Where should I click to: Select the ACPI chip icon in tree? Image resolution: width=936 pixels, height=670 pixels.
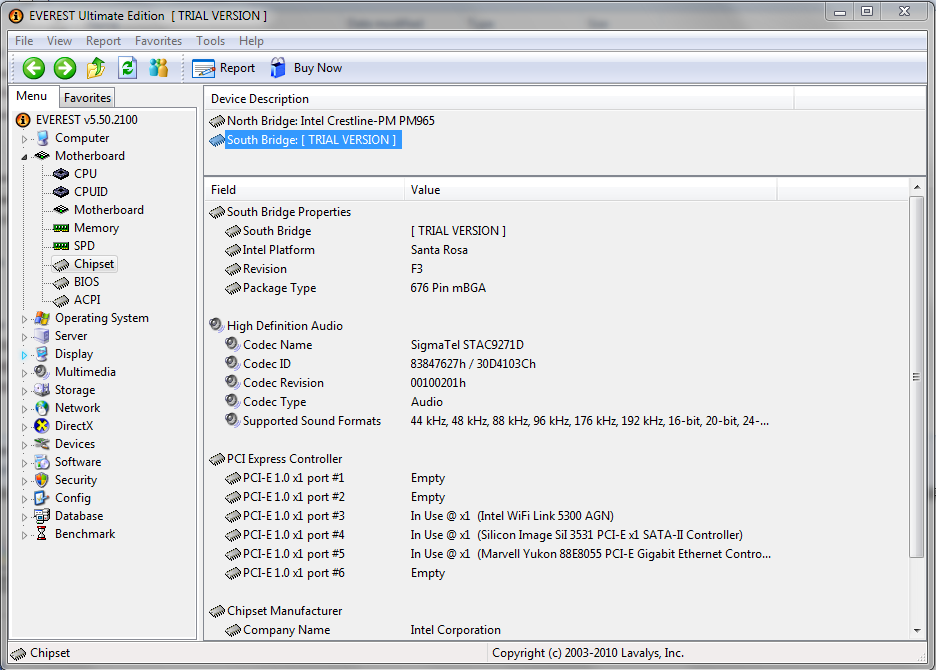(x=61, y=300)
